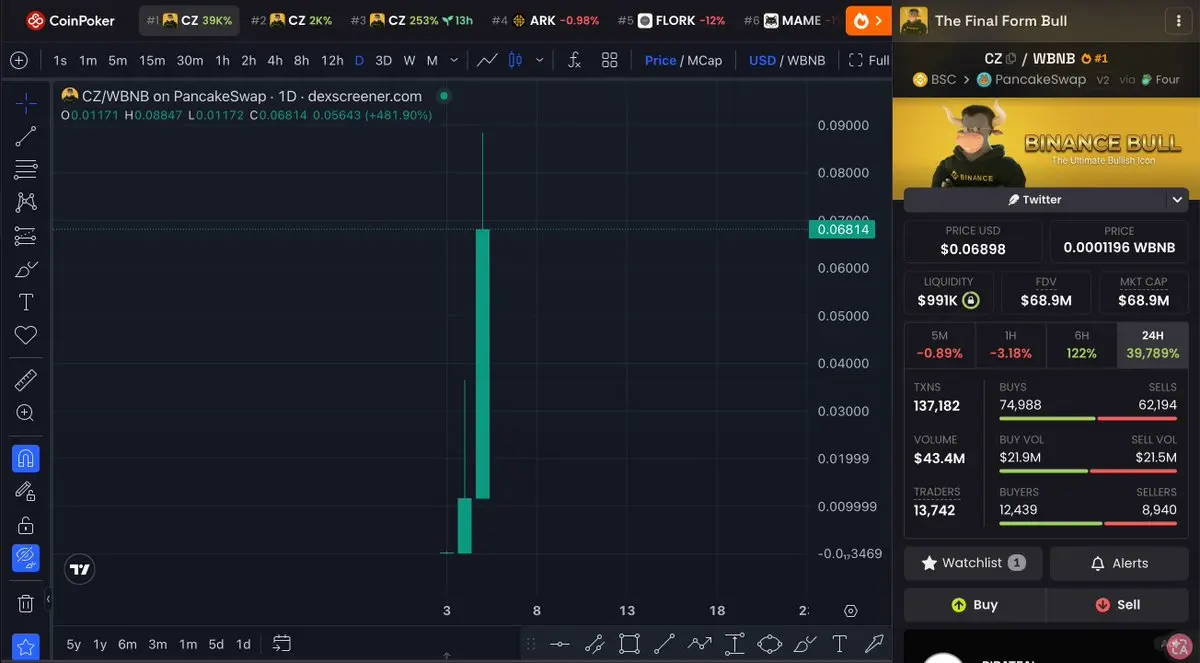Click the Binance Bull banner image

[1046, 142]
